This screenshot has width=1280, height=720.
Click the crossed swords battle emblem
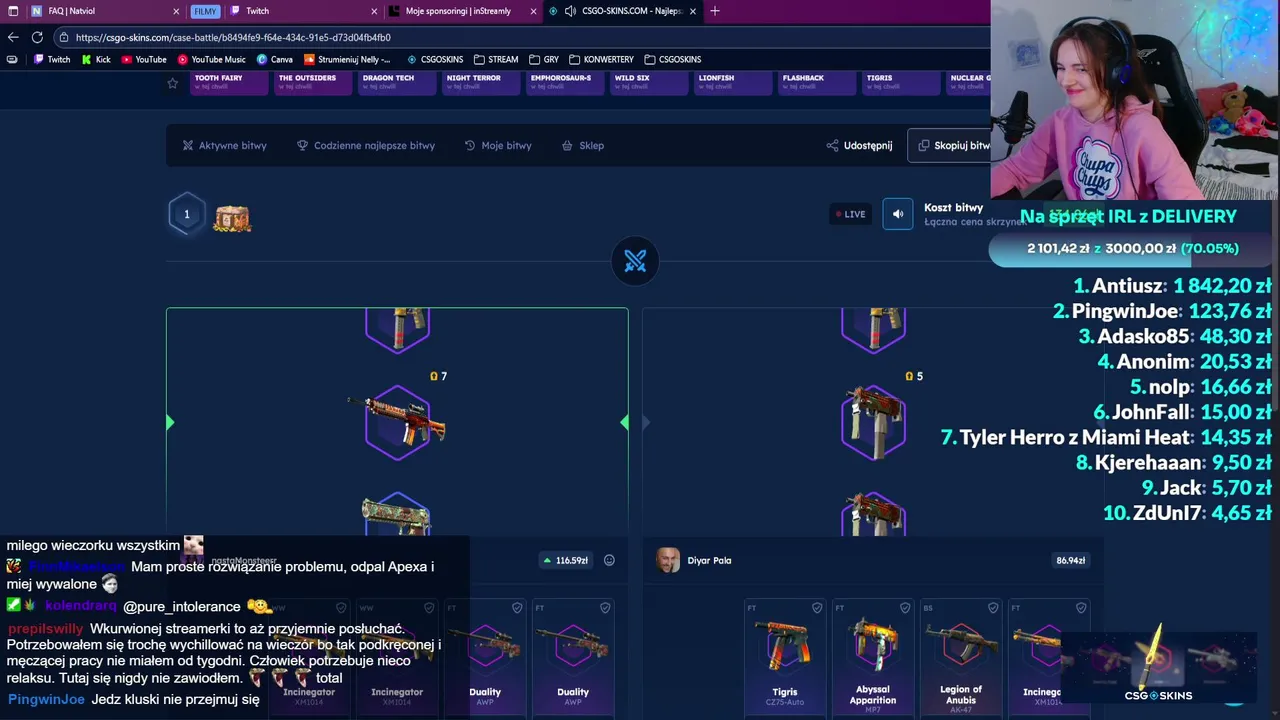(635, 261)
